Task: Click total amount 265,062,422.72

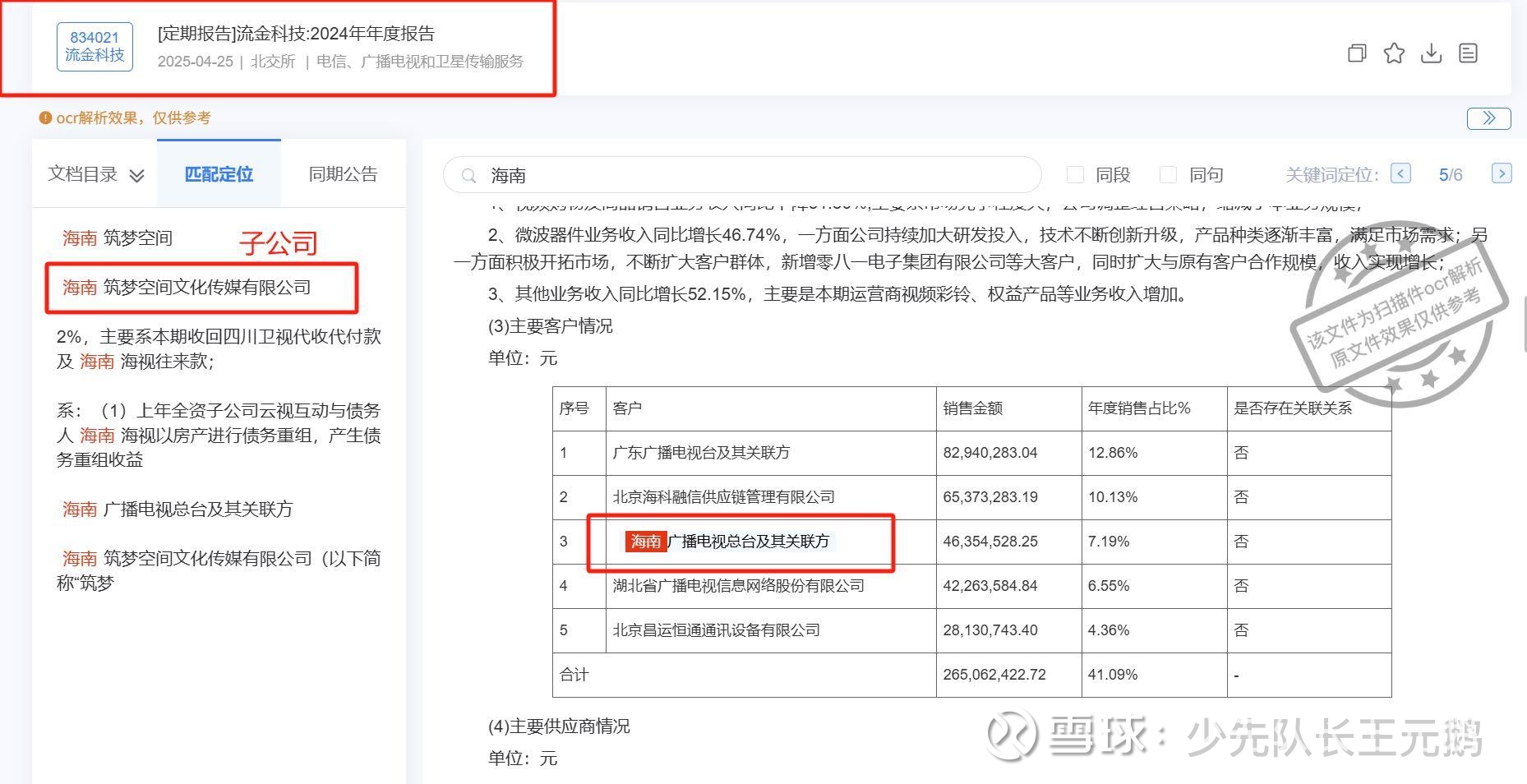Action: (x=994, y=675)
